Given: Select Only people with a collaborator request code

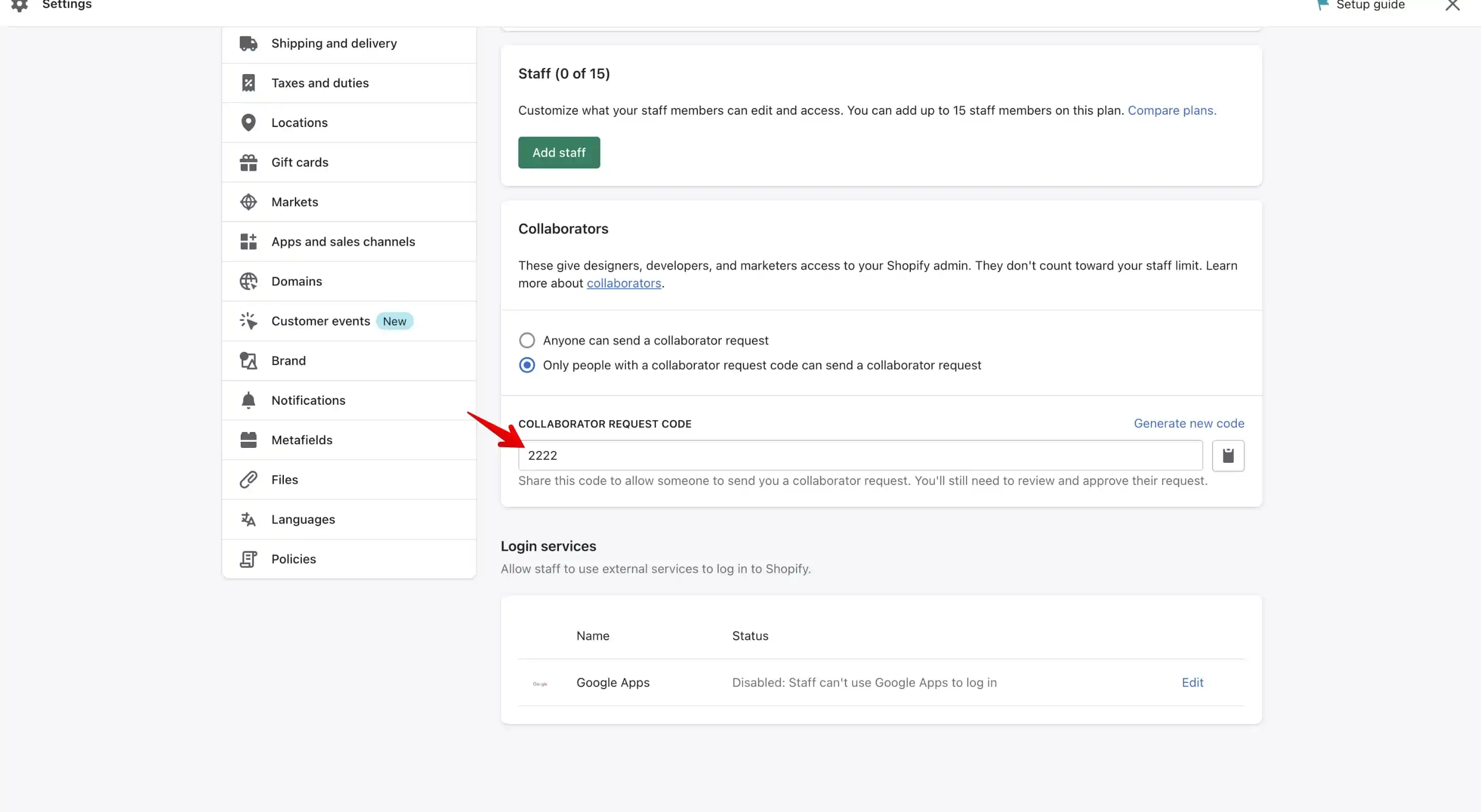Looking at the screenshot, I should pyautogui.click(x=527, y=365).
